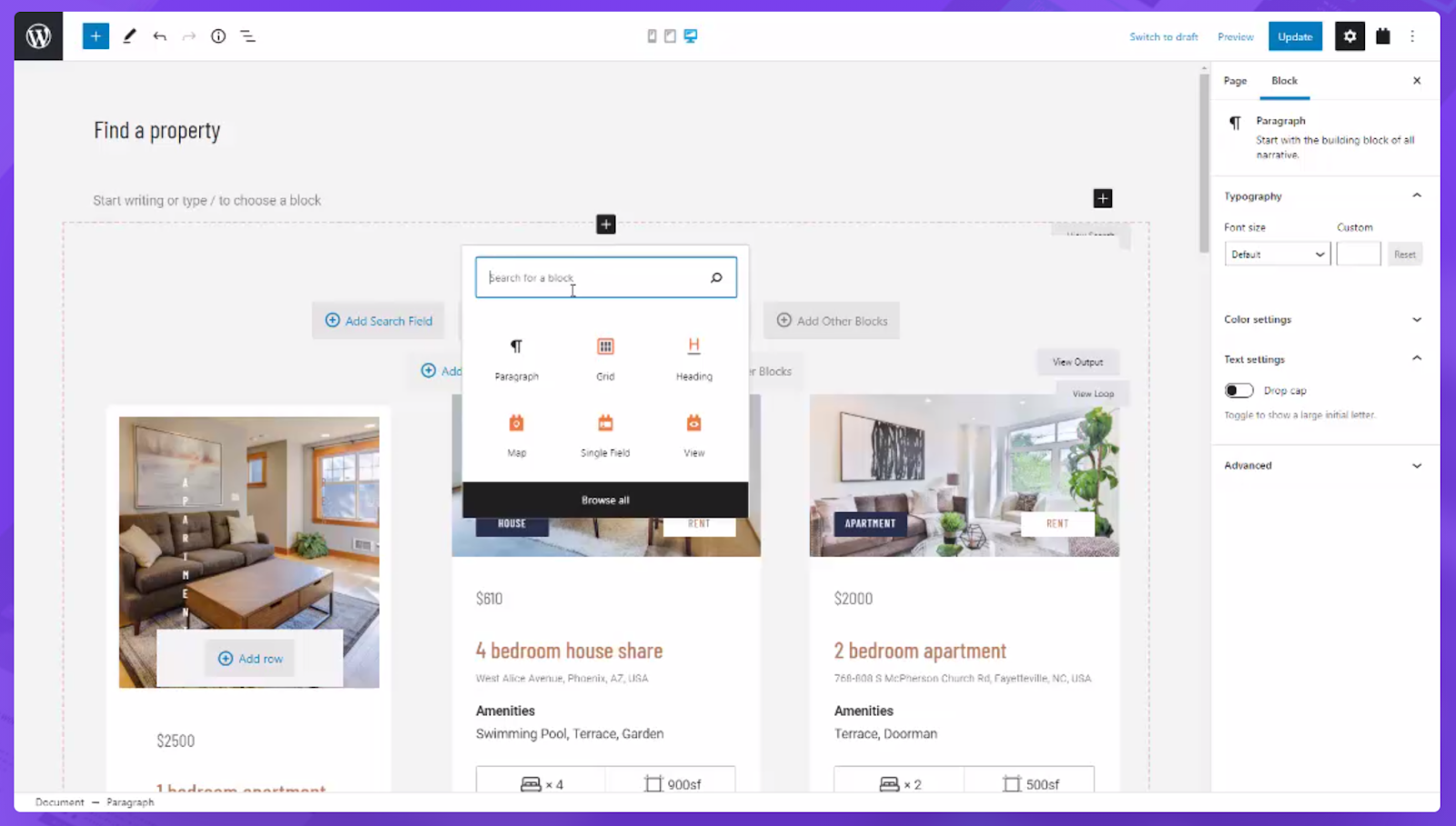Click Browse all blocks button
1456x826 pixels.
605,500
